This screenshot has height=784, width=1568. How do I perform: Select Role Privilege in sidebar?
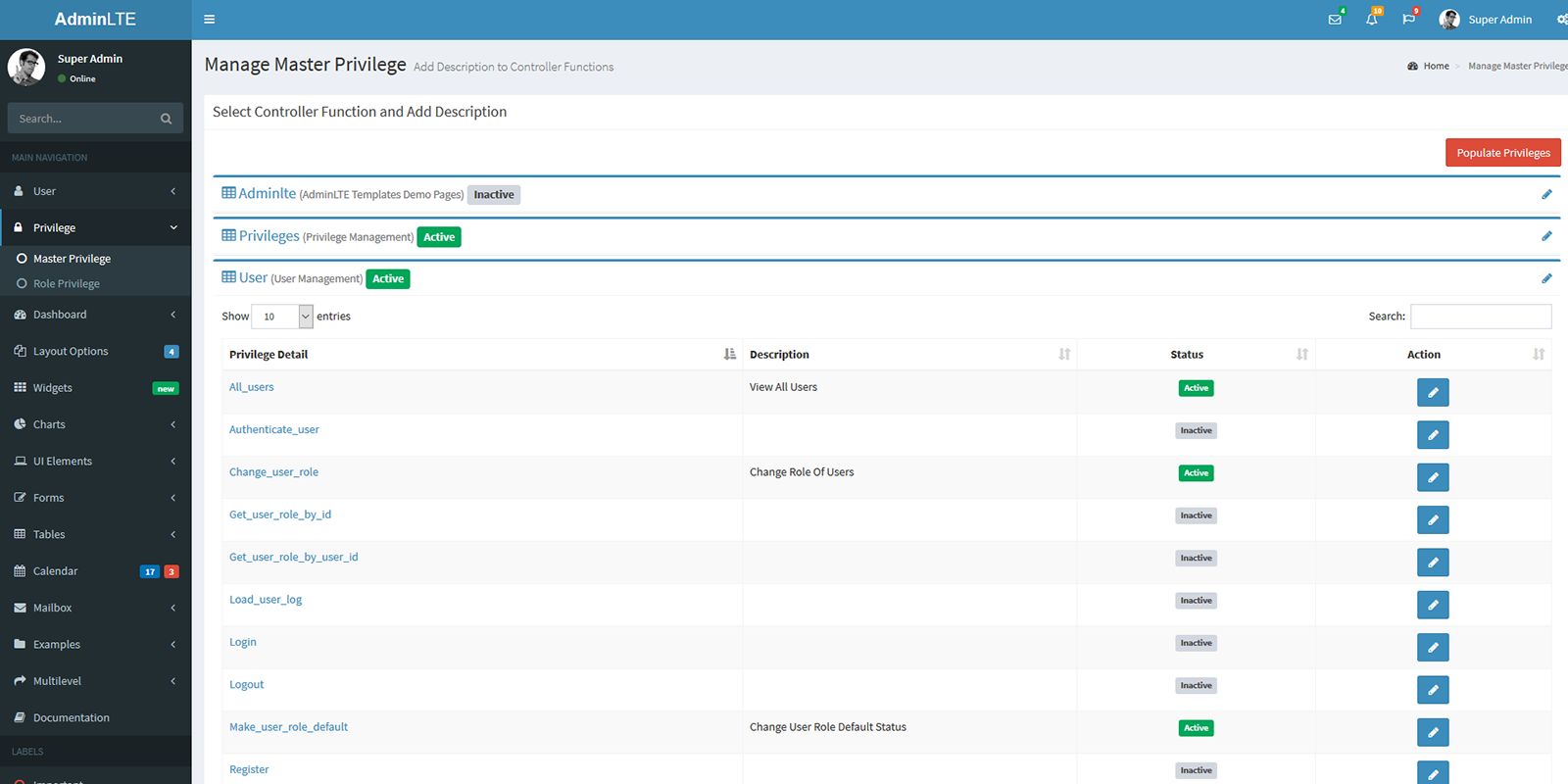[67, 284]
